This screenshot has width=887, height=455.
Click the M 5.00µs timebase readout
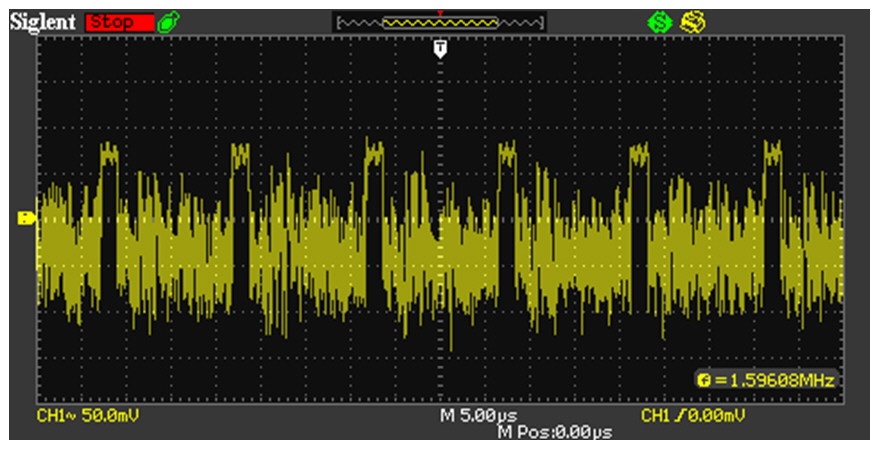pos(478,414)
